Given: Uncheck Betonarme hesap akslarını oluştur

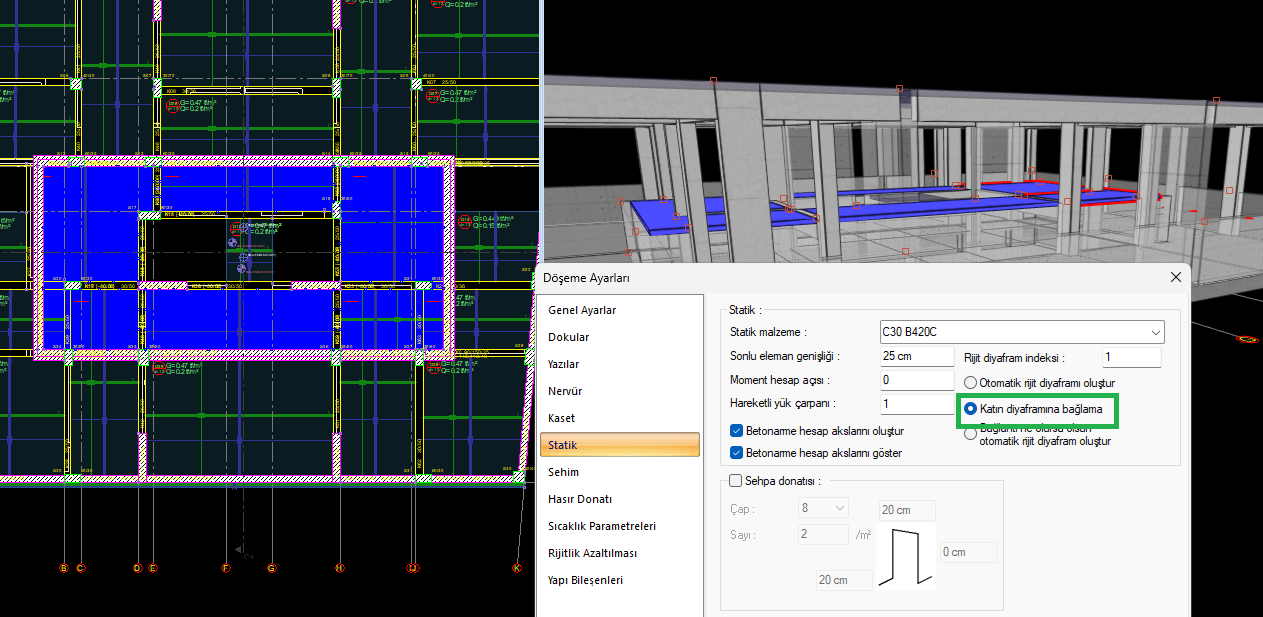Looking at the screenshot, I should tap(737, 432).
